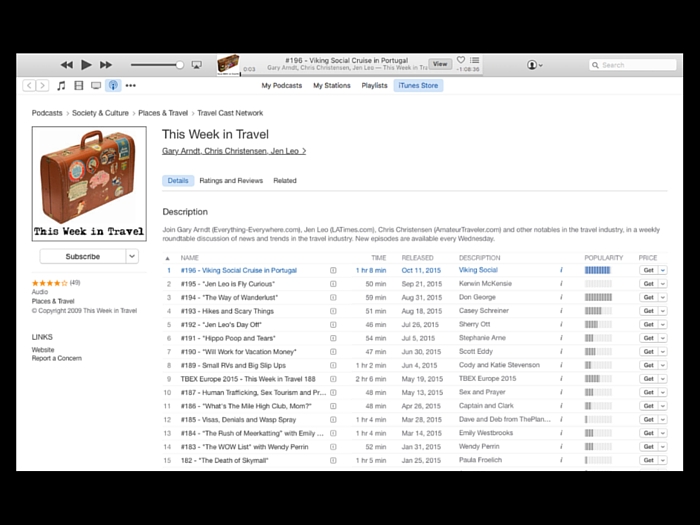Select episode #189 Small RVs and Big Slip Ups
The image size is (700, 525).
click(x=233, y=365)
